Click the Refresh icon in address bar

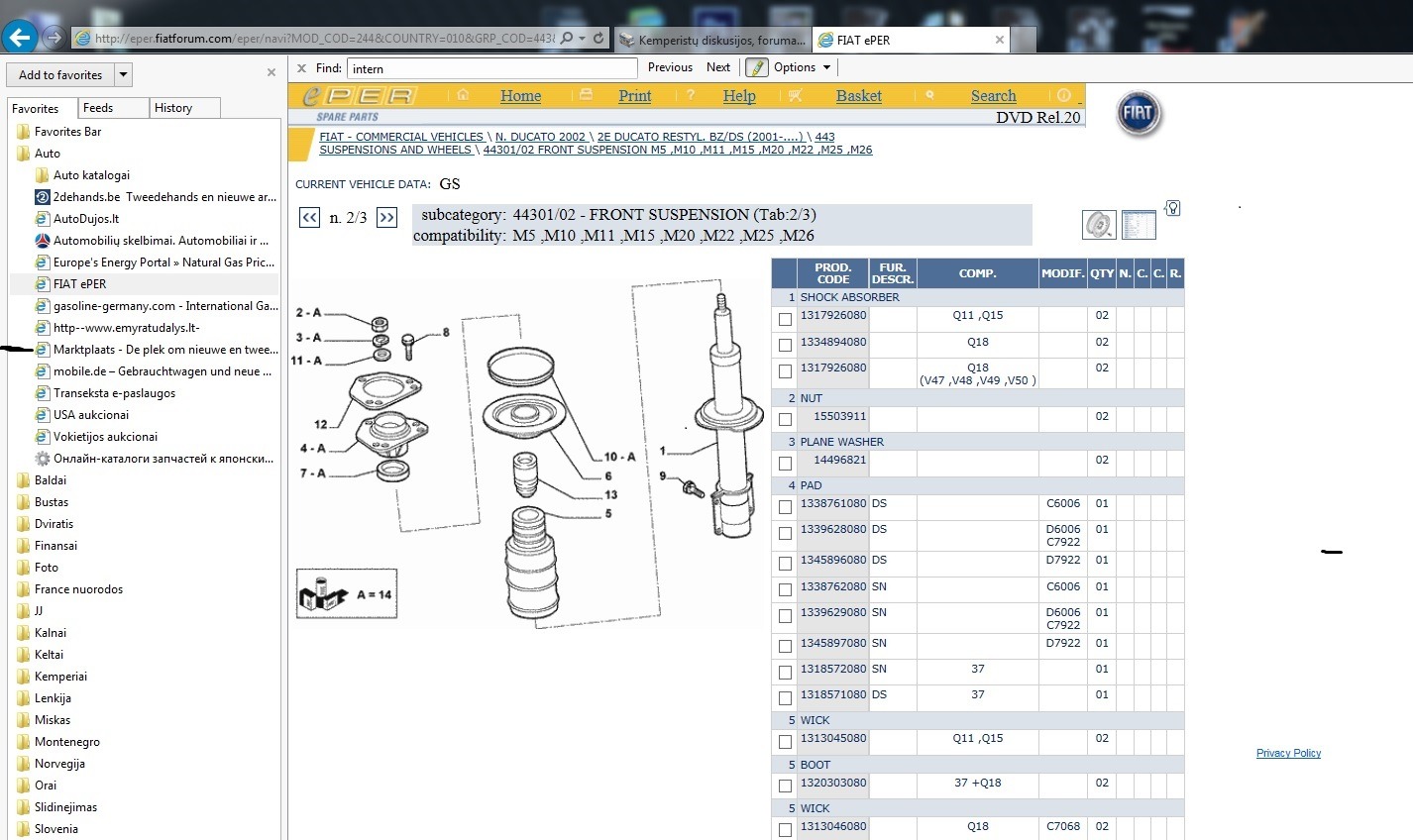click(x=598, y=38)
